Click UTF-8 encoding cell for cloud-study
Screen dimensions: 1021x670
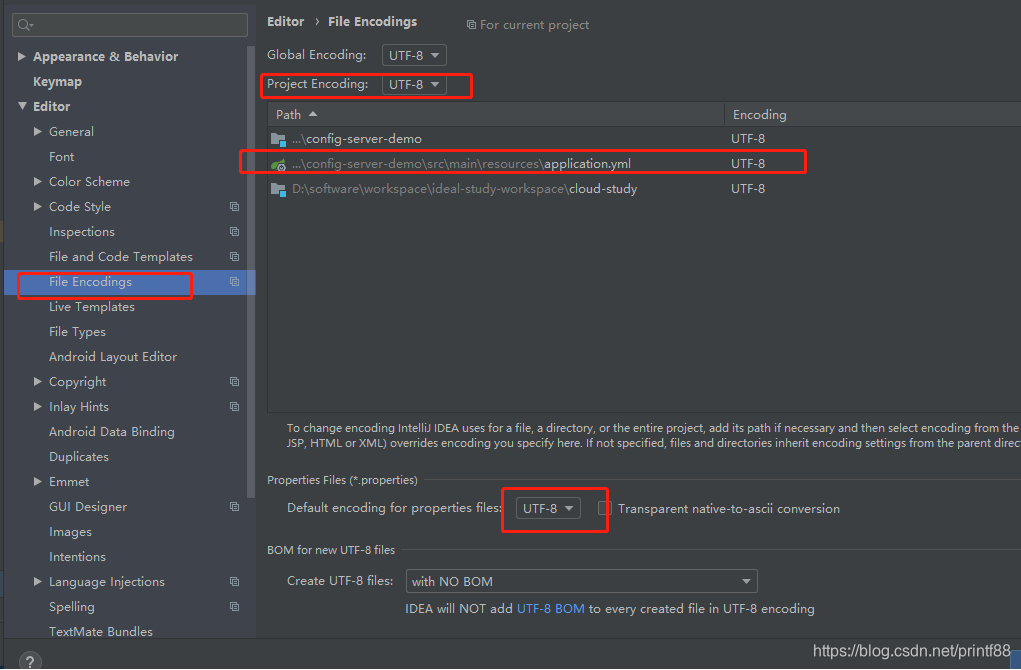[748, 189]
